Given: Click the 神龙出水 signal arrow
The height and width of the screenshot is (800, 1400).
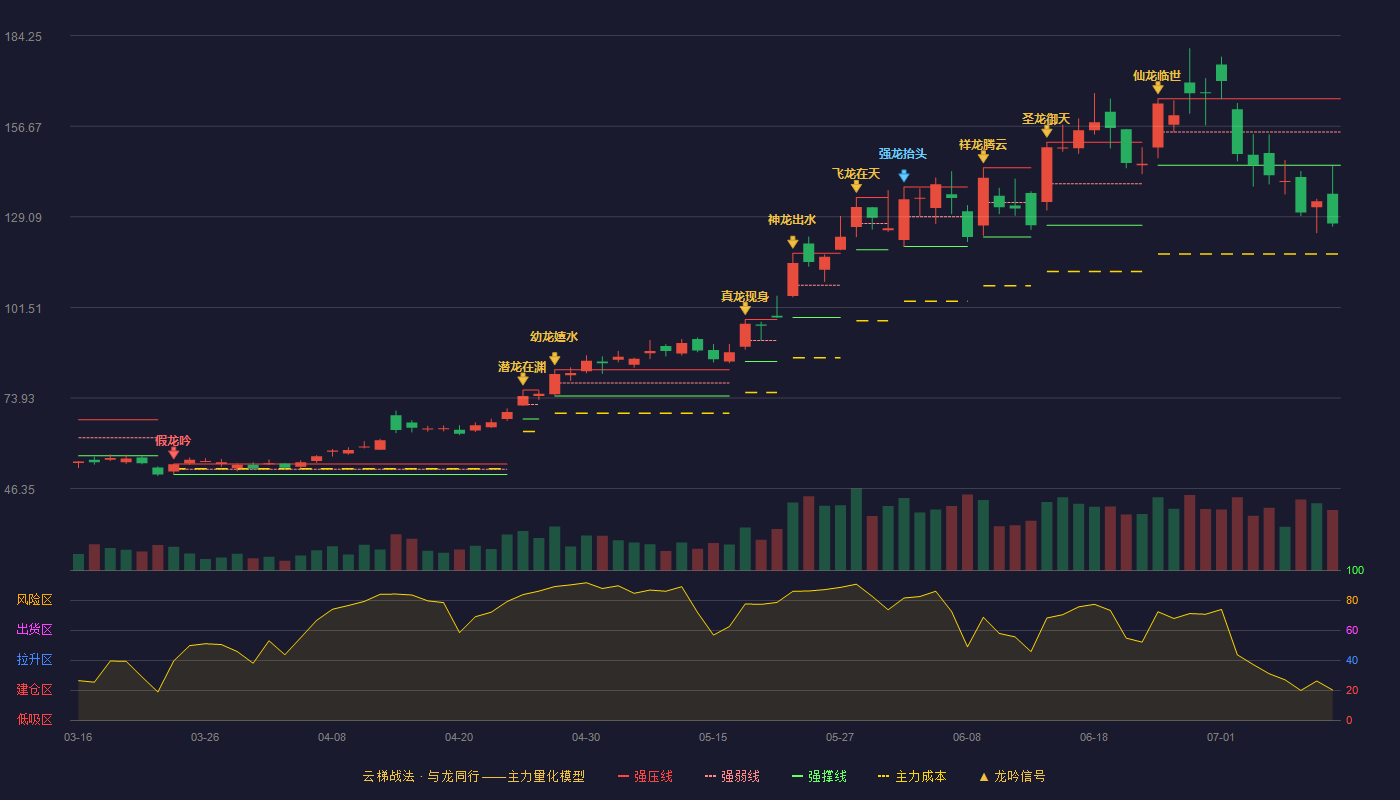Looking at the screenshot, I should coord(793,242).
